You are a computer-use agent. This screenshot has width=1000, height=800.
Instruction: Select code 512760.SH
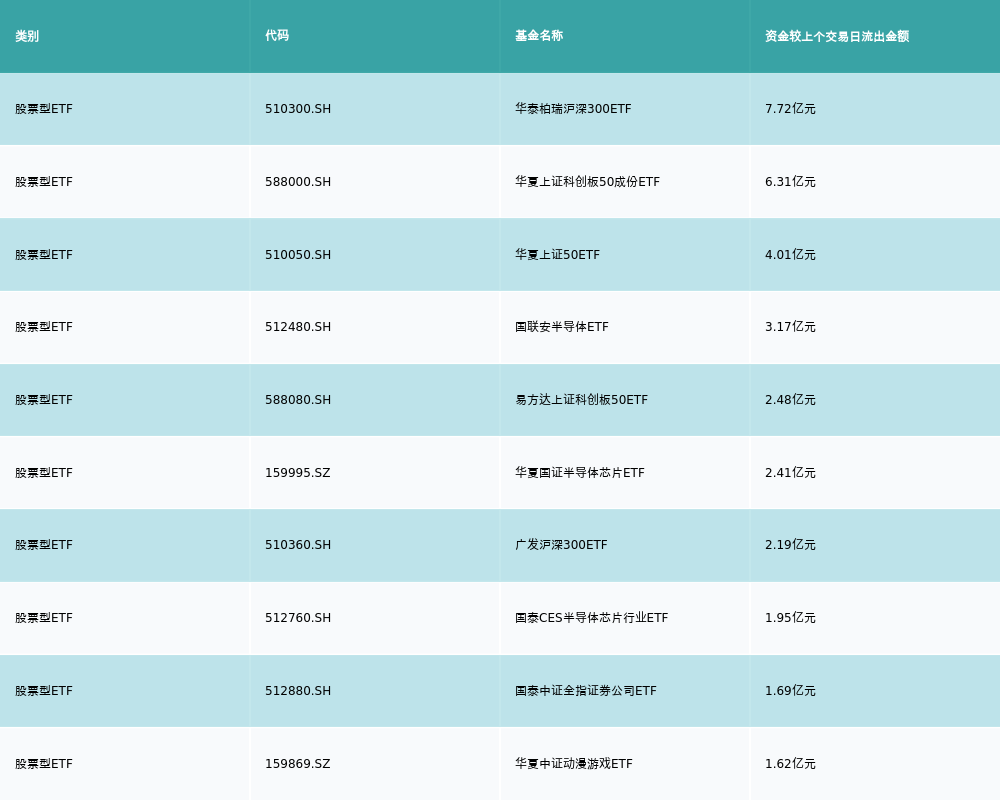pos(298,618)
